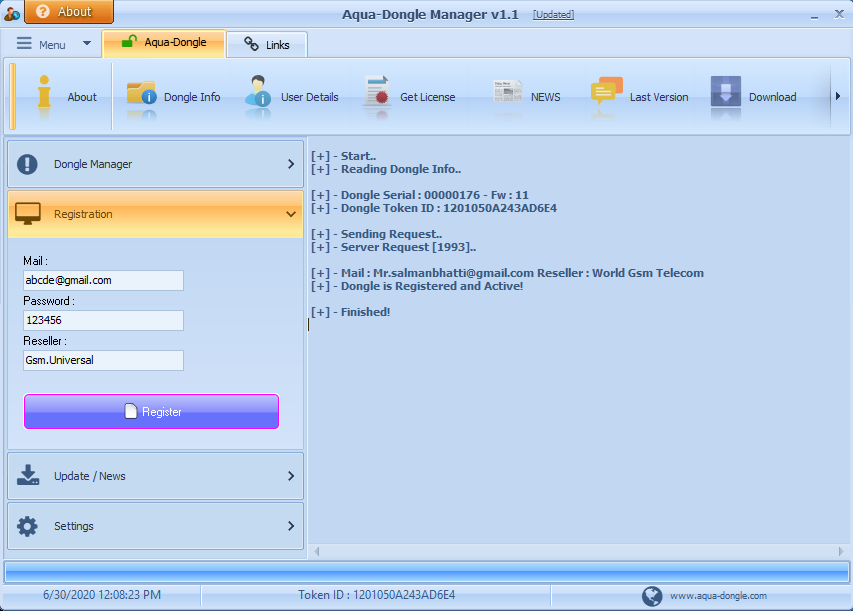This screenshot has width=853, height=611.
Task: Select the About label in ribbon
Action: point(82,97)
